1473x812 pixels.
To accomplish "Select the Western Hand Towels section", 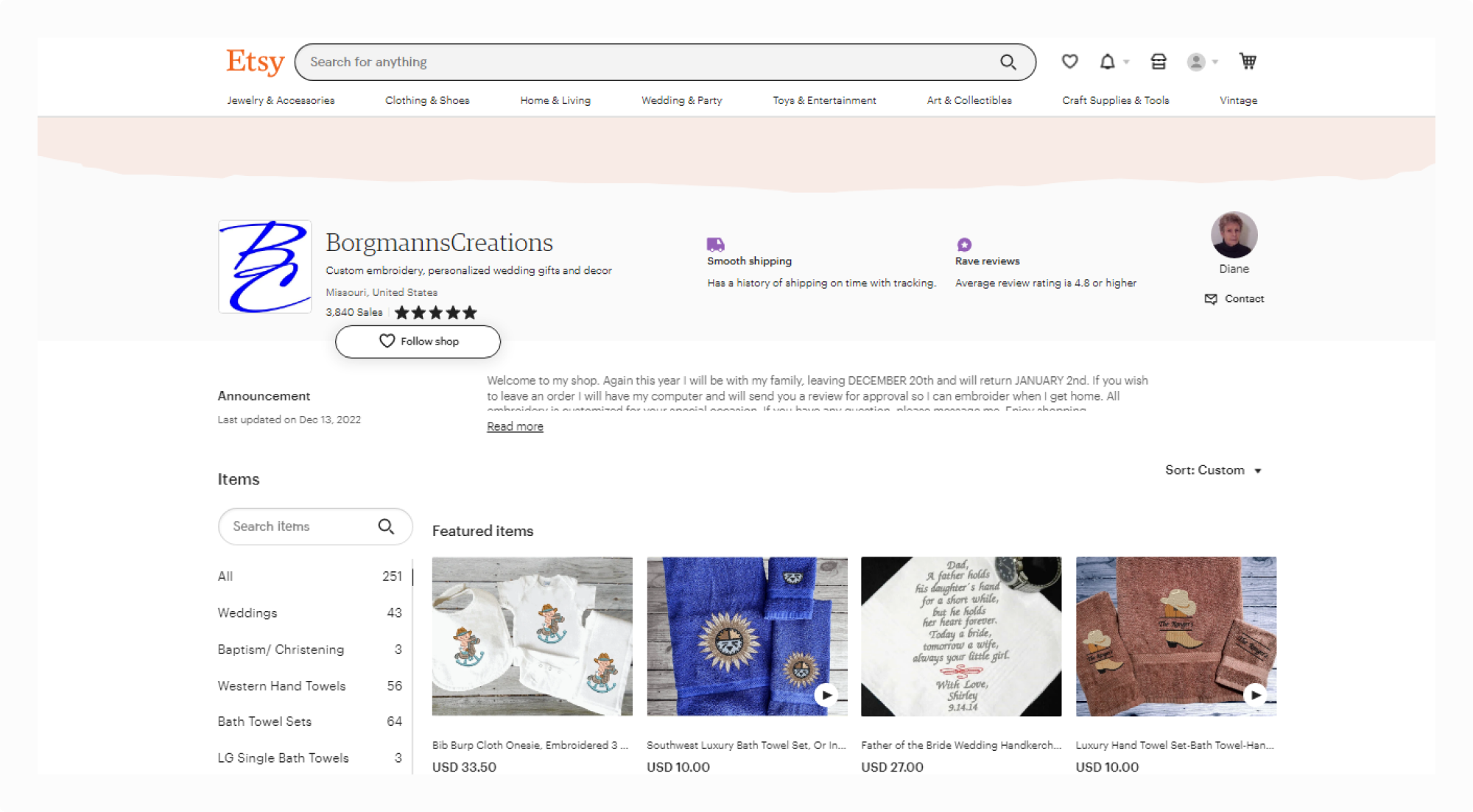I will click(310, 685).
